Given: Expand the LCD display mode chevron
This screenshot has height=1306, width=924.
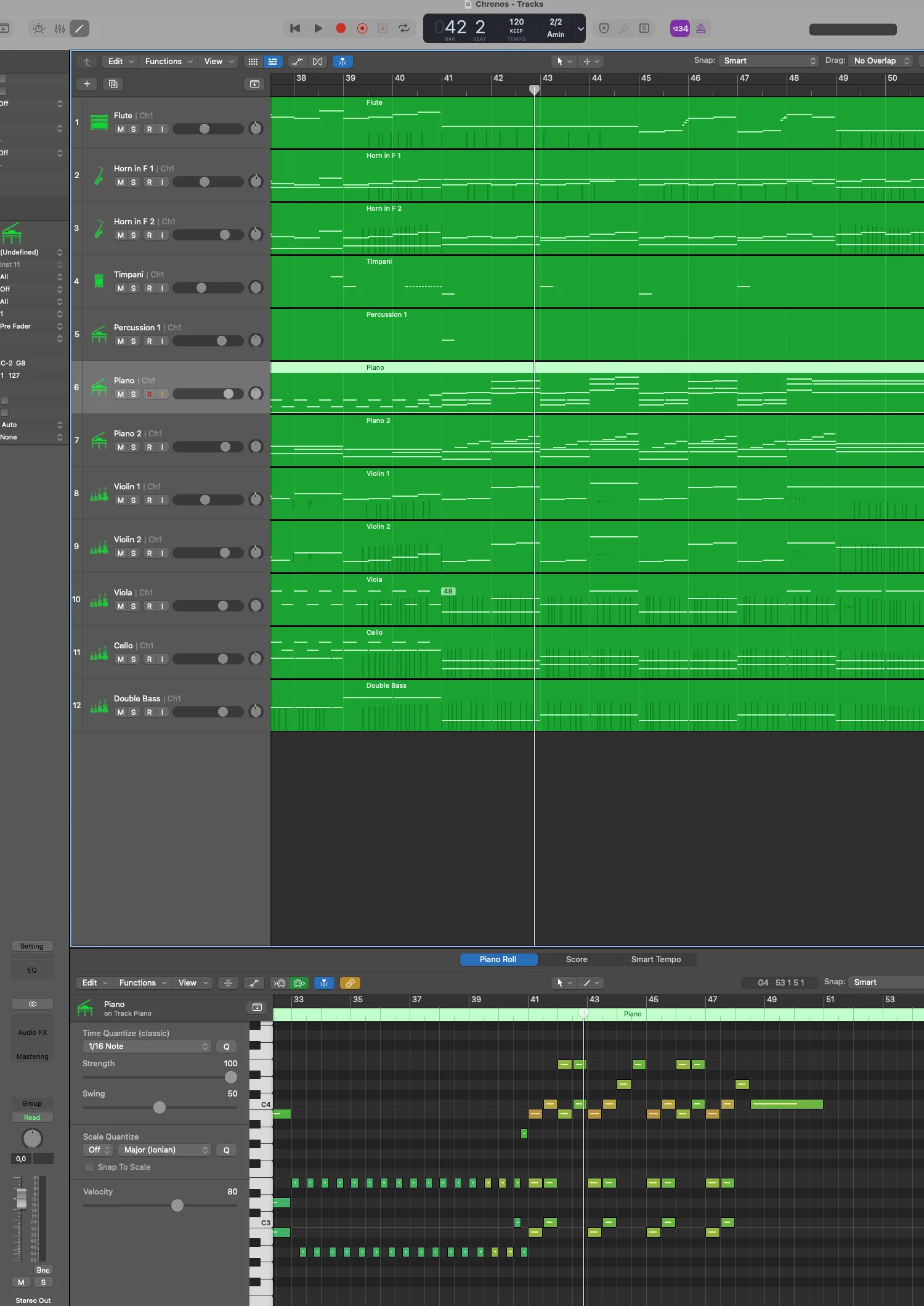Looking at the screenshot, I should pos(580,28).
